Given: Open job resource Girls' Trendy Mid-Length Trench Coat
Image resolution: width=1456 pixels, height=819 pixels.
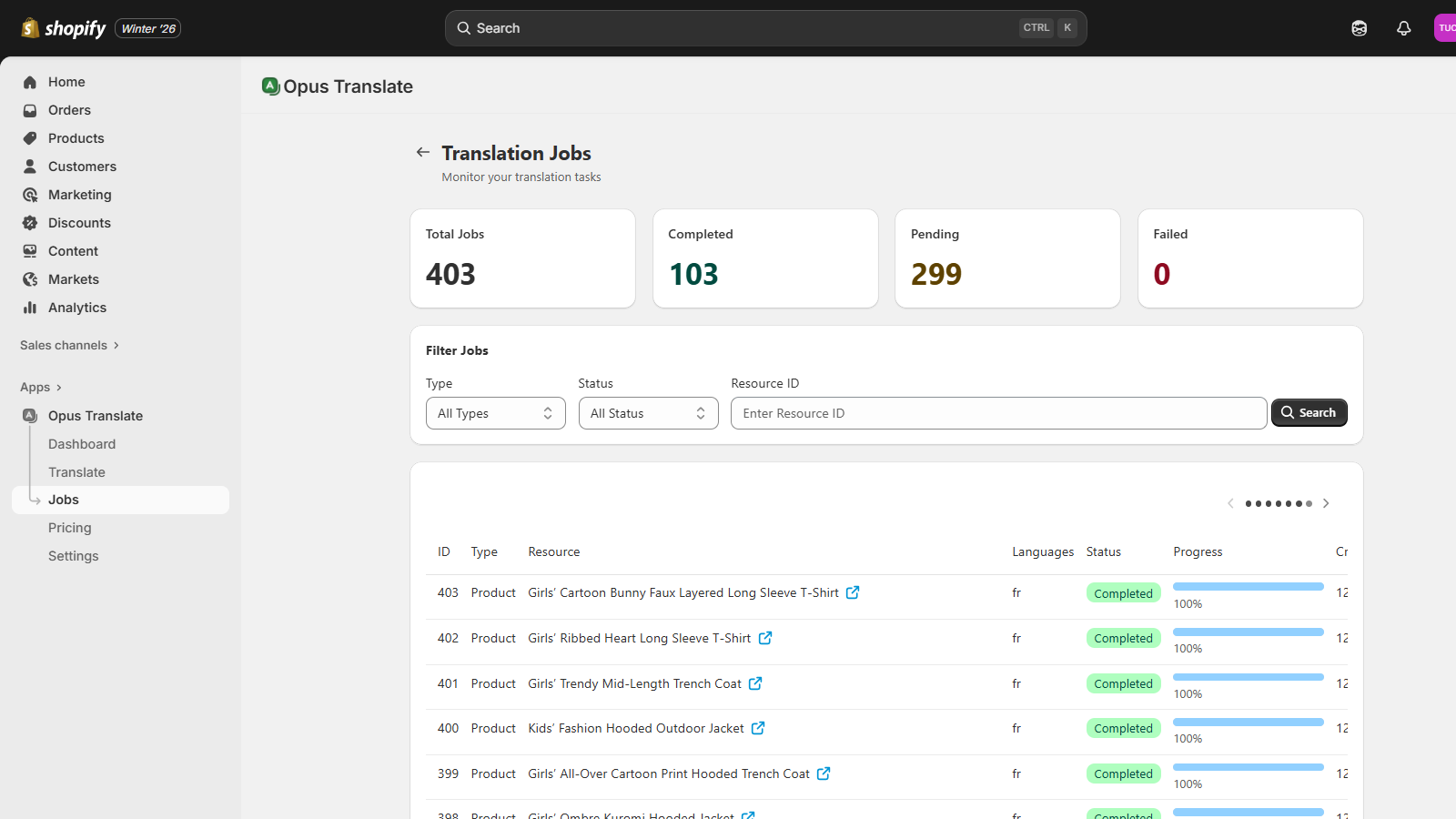Looking at the screenshot, I should click(636, 682).
